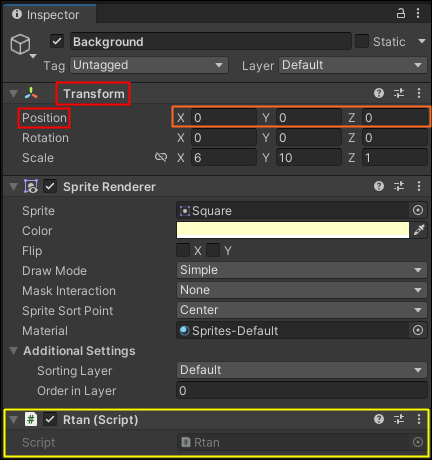Open Draw Mode dropdown Simple
Screen dimensions: 432x460
pyautogui.click(x=302, y=270)
